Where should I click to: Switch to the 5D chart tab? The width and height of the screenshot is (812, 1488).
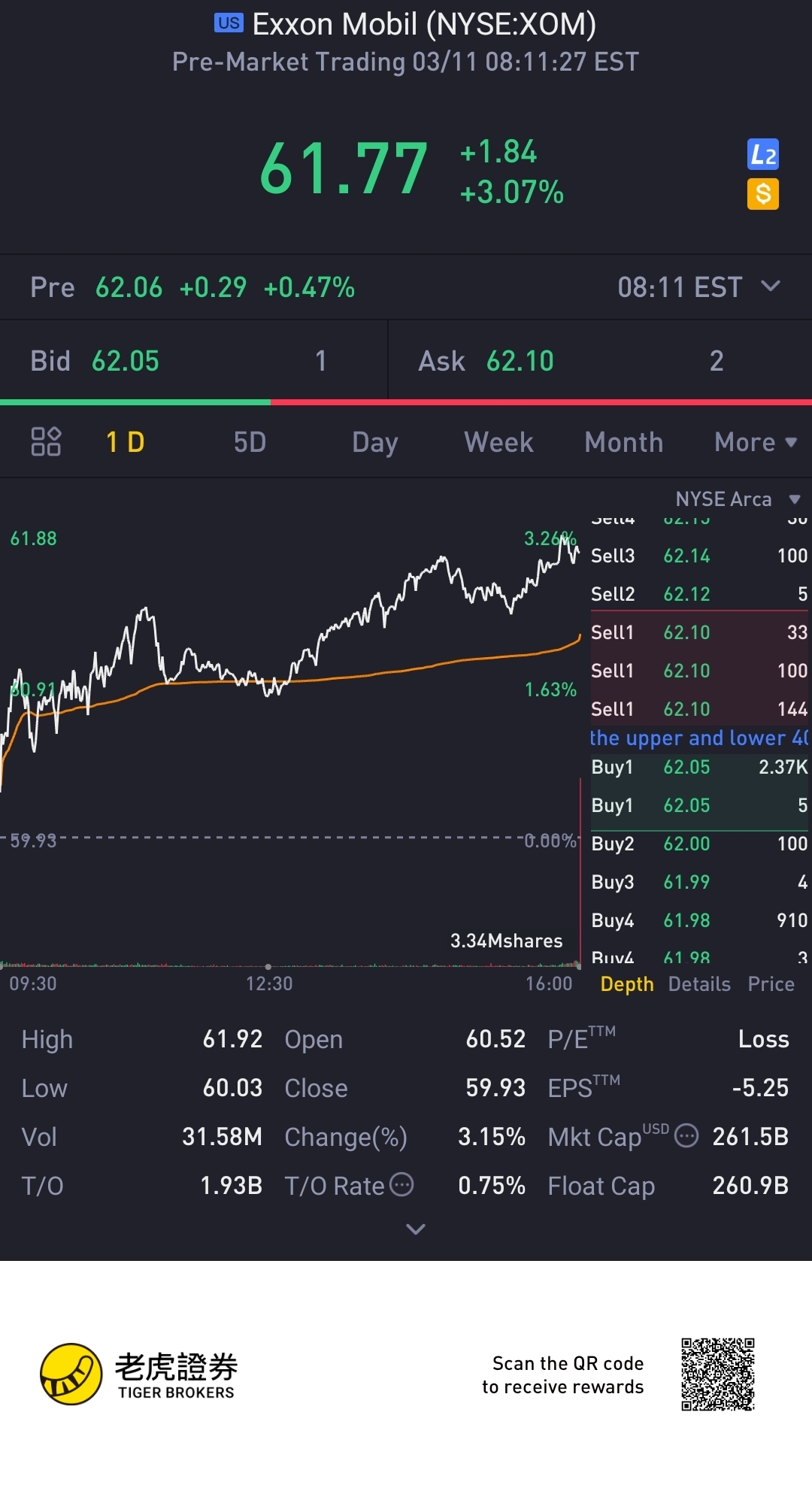(250, 442)
